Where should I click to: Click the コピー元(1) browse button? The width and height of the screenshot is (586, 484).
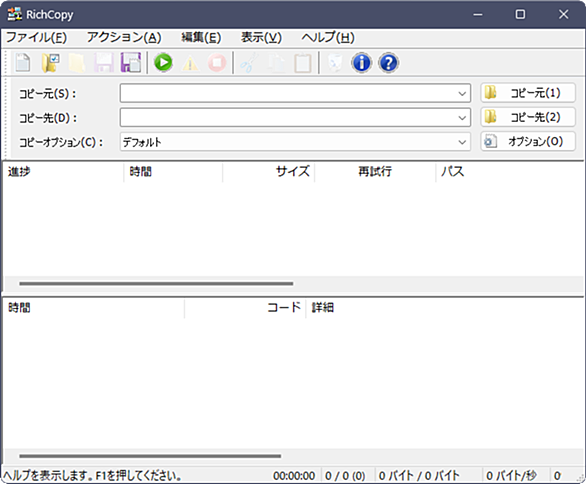pos(528,93)
